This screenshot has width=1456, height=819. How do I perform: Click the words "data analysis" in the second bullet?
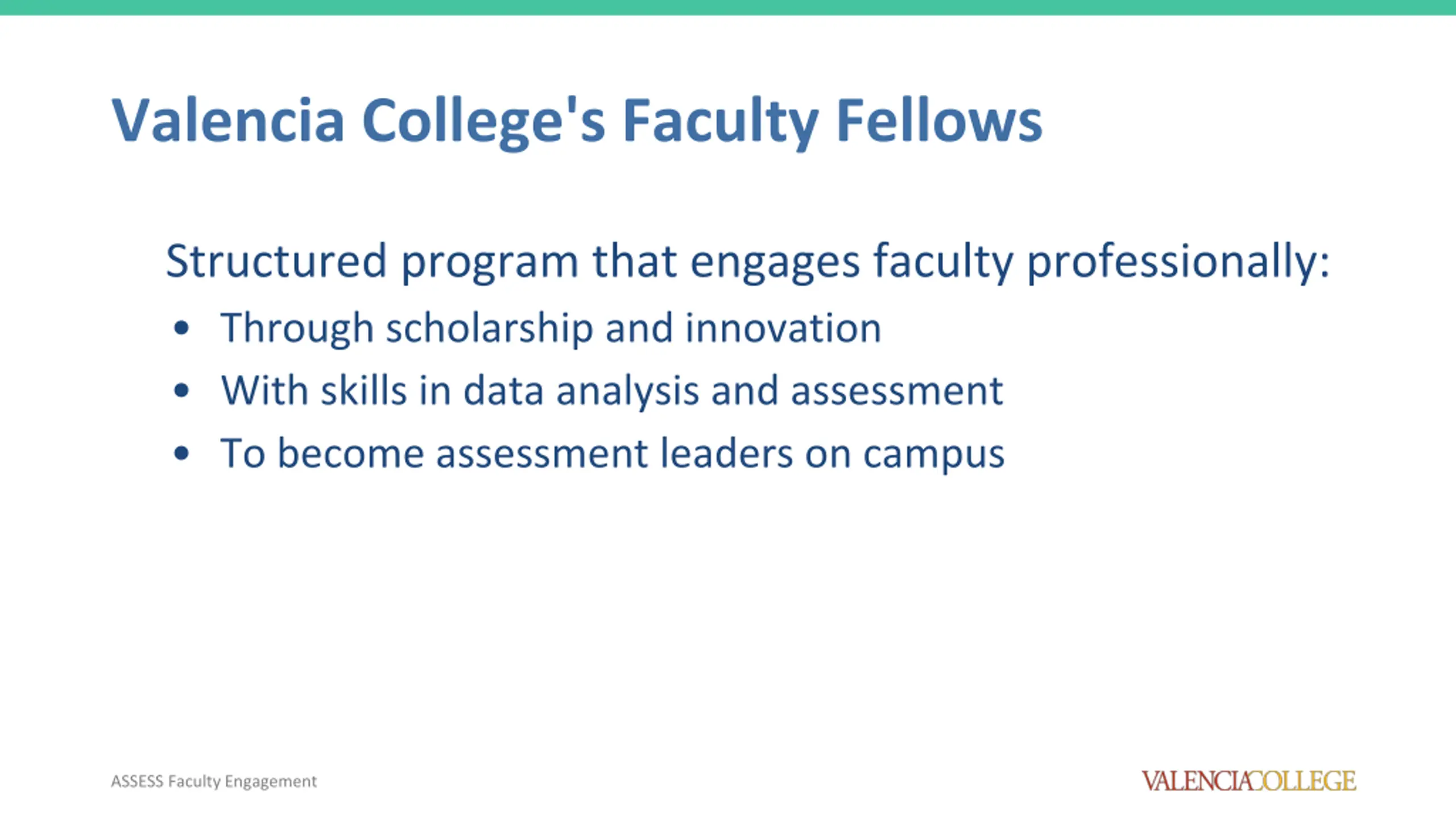[x=581, y=391]
